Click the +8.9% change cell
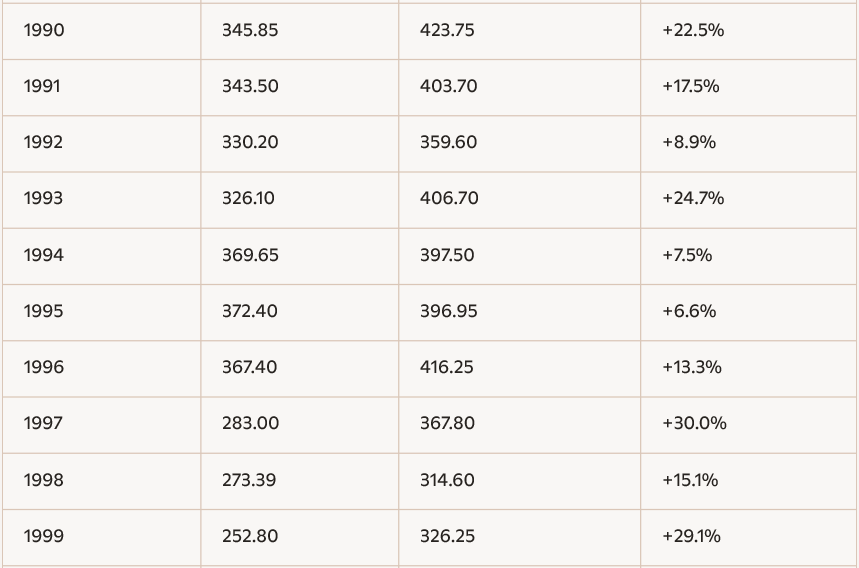Image resolution: width=859 pixels, height=568 pixels. [x=689, y=142]
